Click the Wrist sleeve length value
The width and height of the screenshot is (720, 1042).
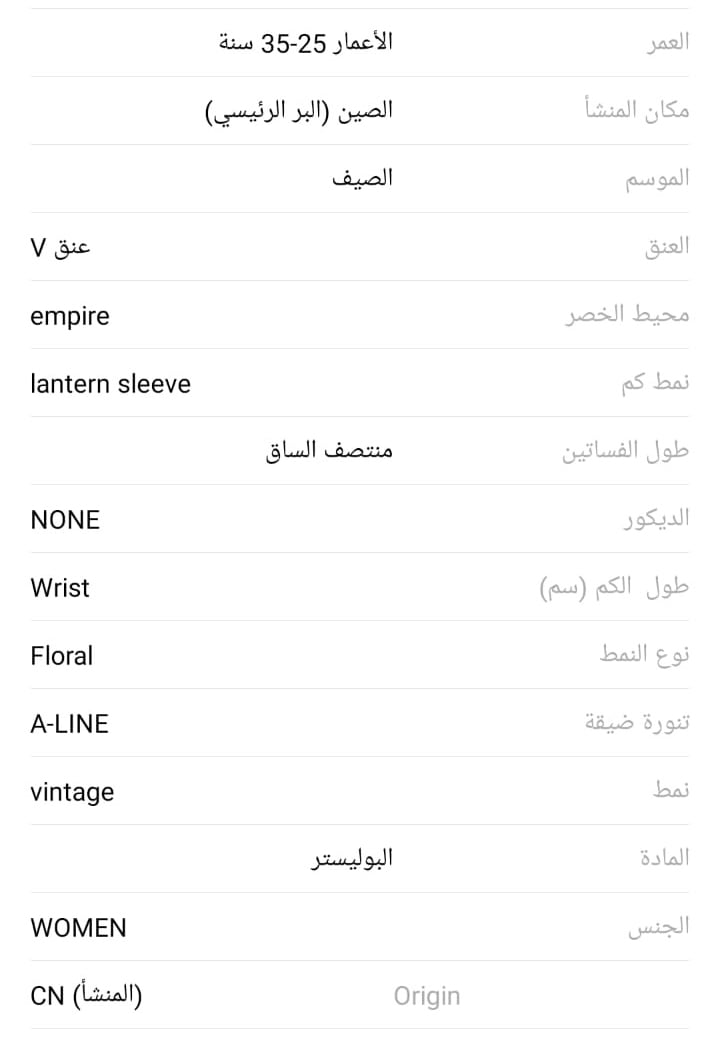pyautogui.click(x=60, y=588)
